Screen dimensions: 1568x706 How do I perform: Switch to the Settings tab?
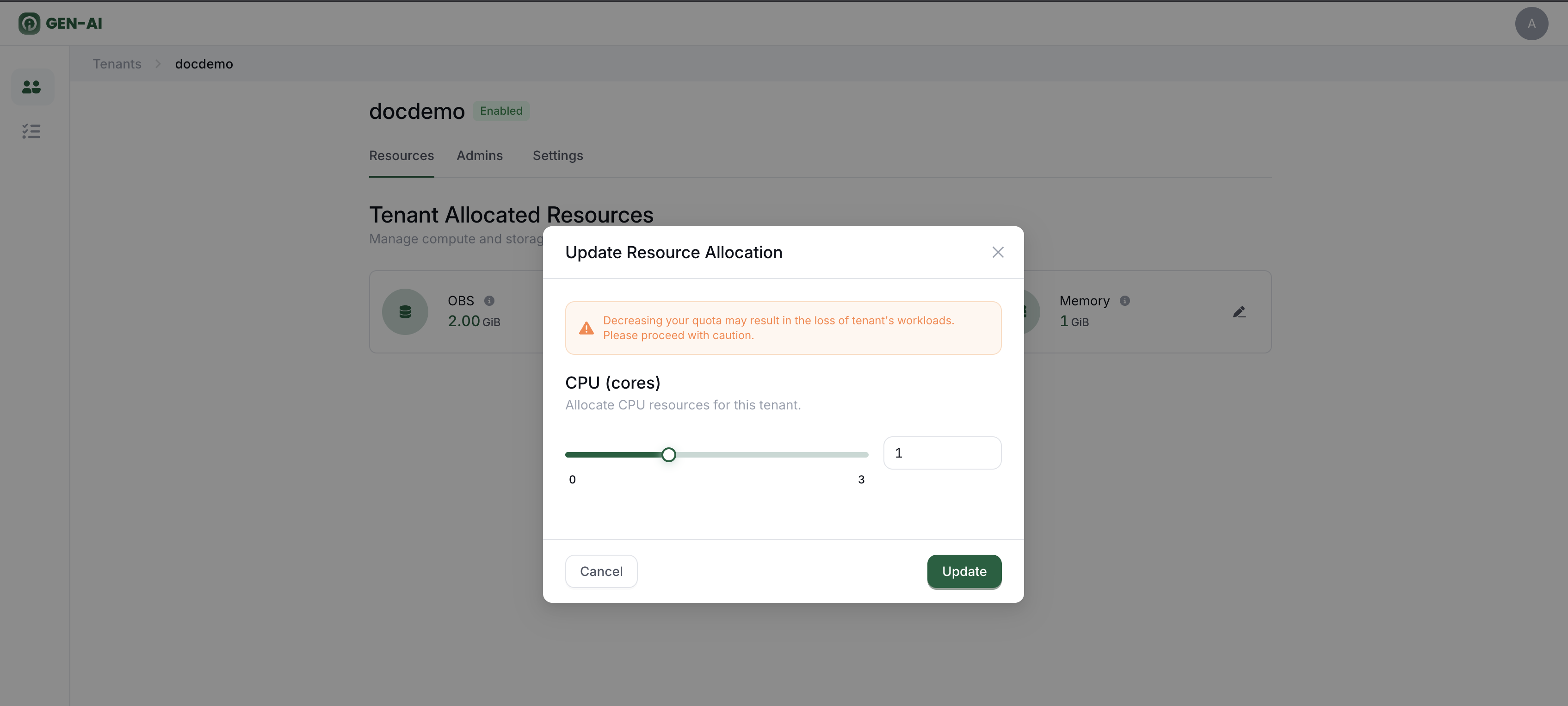557,156
